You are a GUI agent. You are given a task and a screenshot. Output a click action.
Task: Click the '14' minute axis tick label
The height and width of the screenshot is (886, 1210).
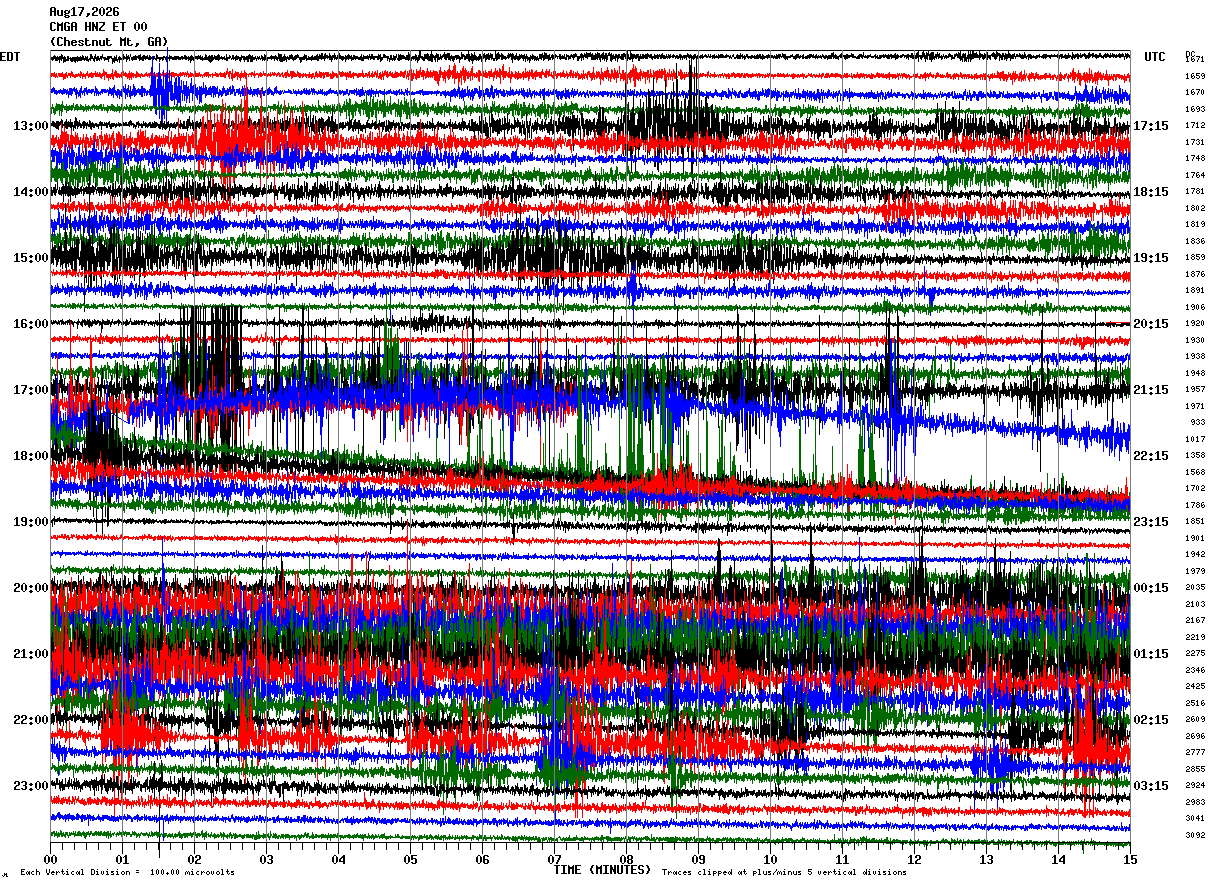click(x=1058, y=859)
